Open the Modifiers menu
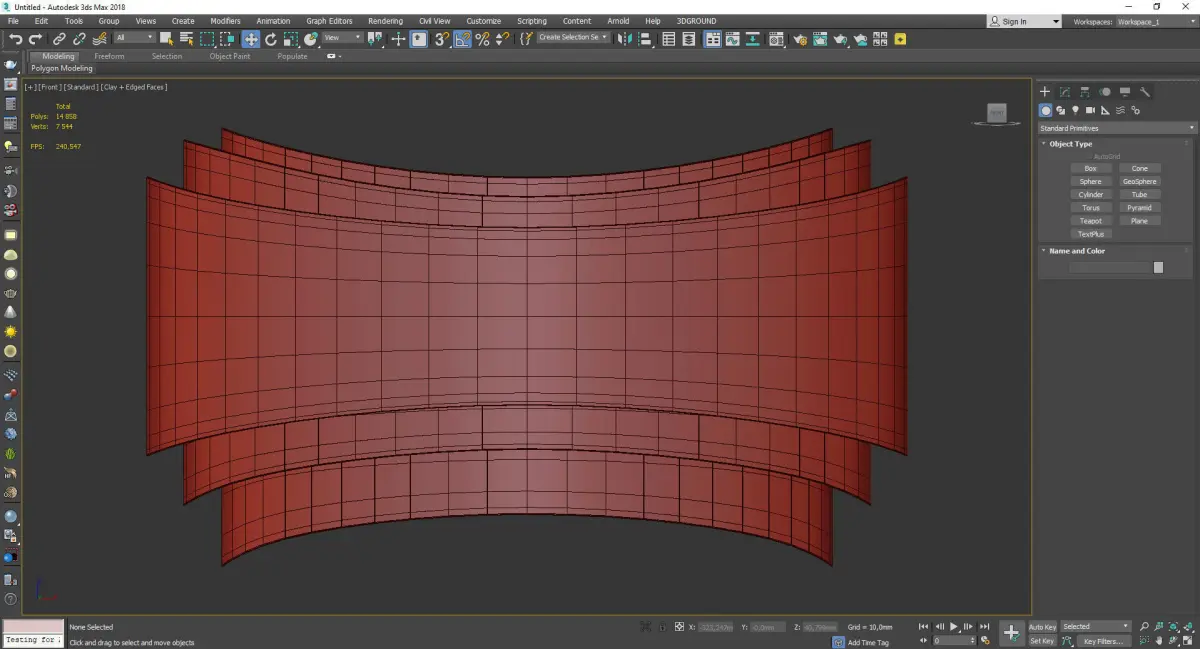The image size is (1200, 649). click(x=225, y=21)
